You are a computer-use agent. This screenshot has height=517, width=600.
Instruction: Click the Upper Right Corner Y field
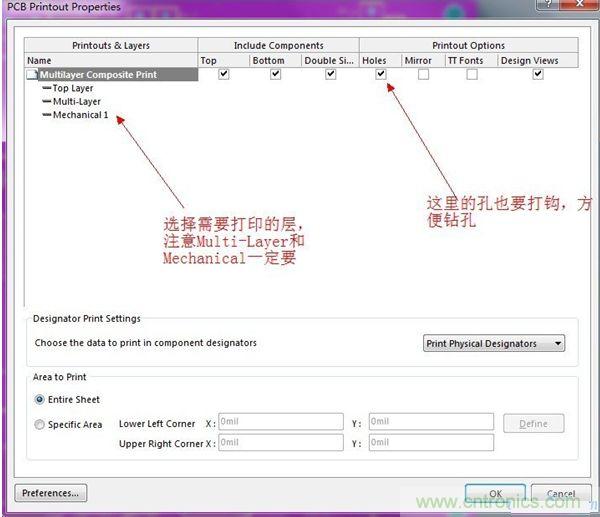tap(431, 442)
